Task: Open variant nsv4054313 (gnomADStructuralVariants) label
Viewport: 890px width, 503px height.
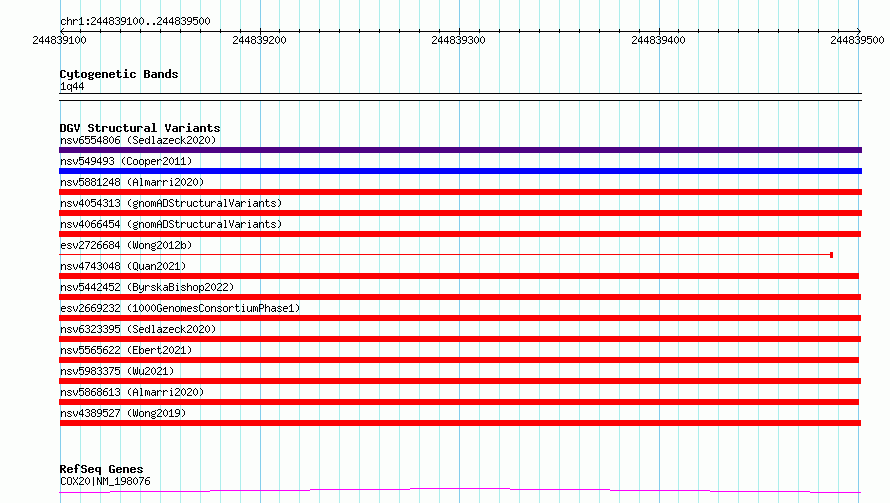Action: [171, 203]
